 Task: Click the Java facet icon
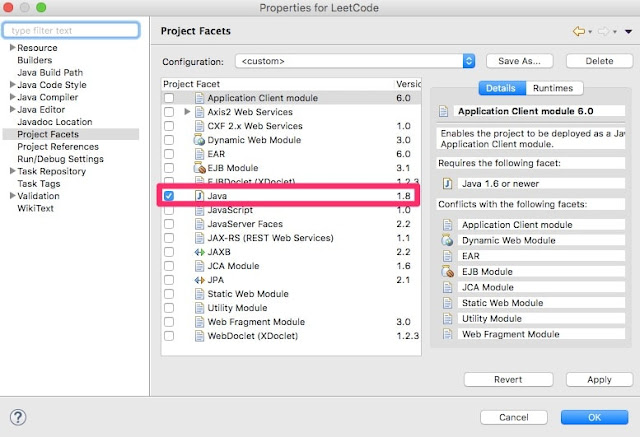[199, 196]
